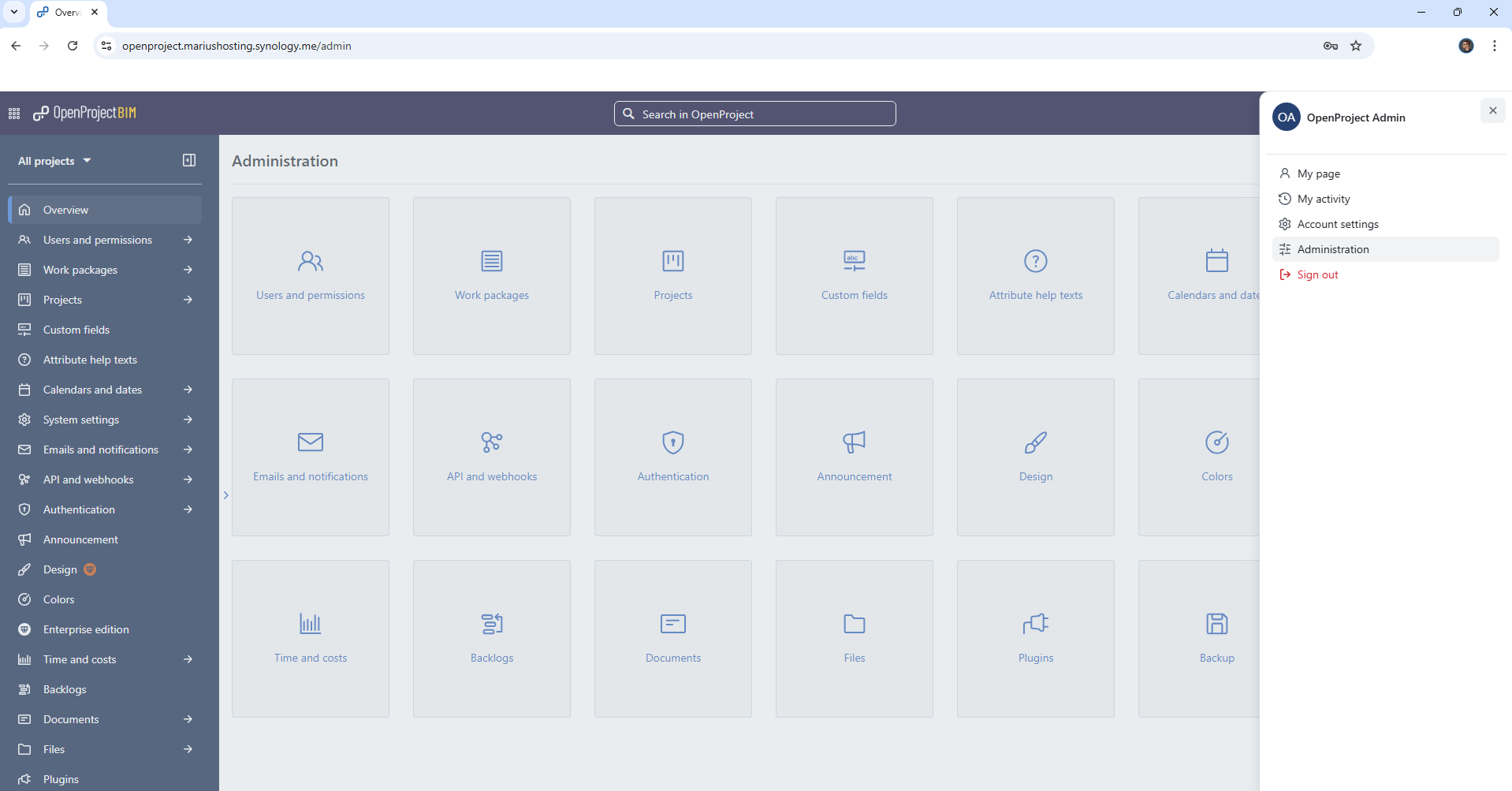Screen dimensions: 1512x791
Task: Open the Users and permissions admin tile
Action: click(x=310, y=275)
